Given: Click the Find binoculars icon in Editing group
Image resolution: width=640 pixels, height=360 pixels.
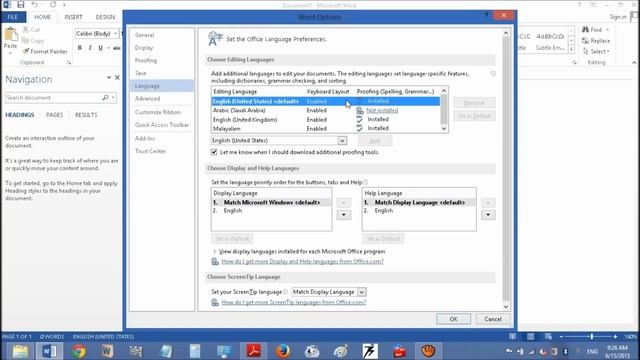Looking at the screenshot, I should point(585,30).
